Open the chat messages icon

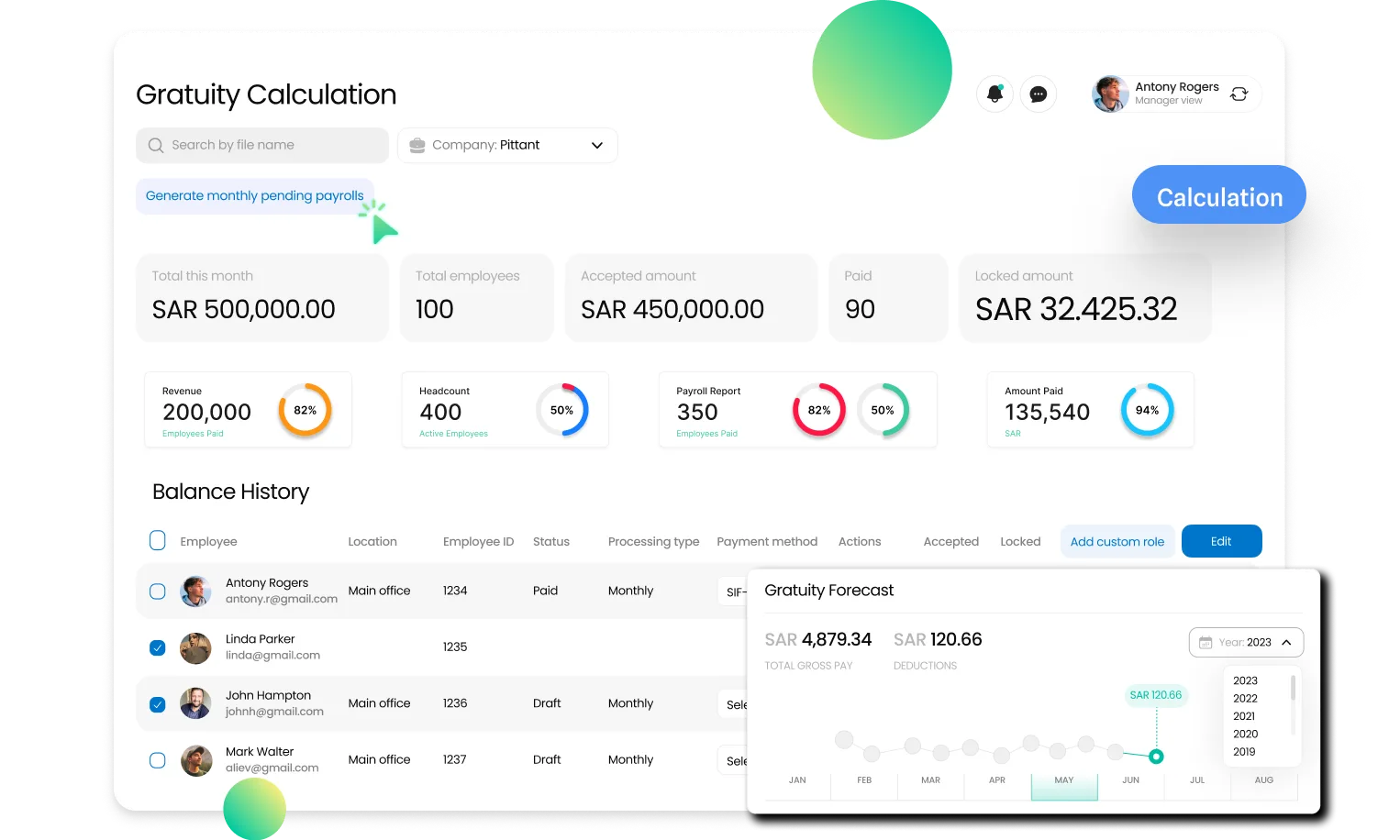click(1039, 94)
